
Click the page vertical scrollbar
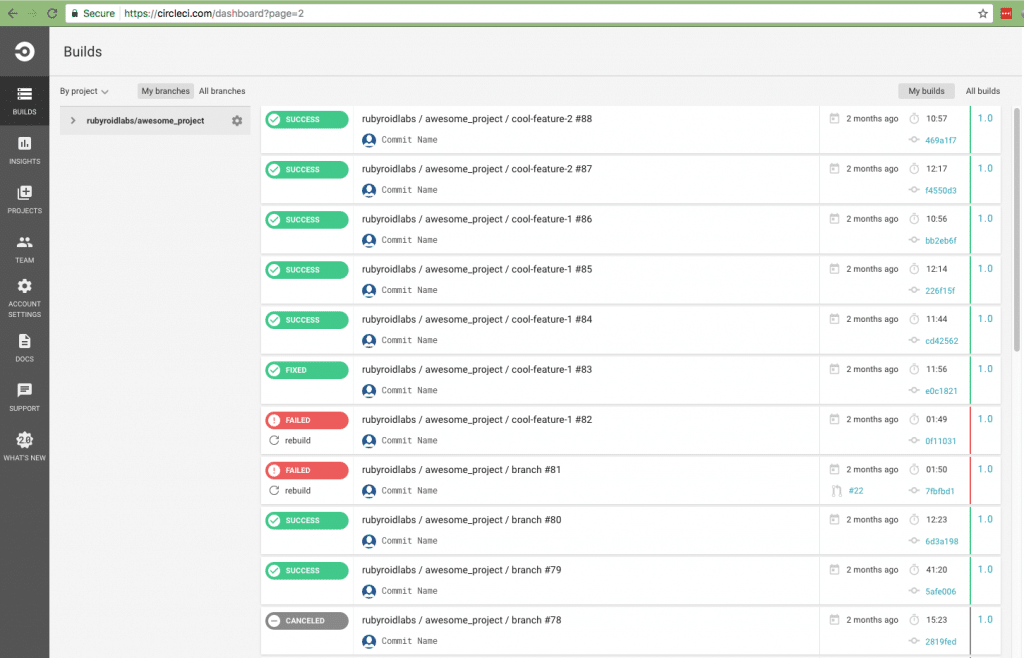[x=1017, y=230]
